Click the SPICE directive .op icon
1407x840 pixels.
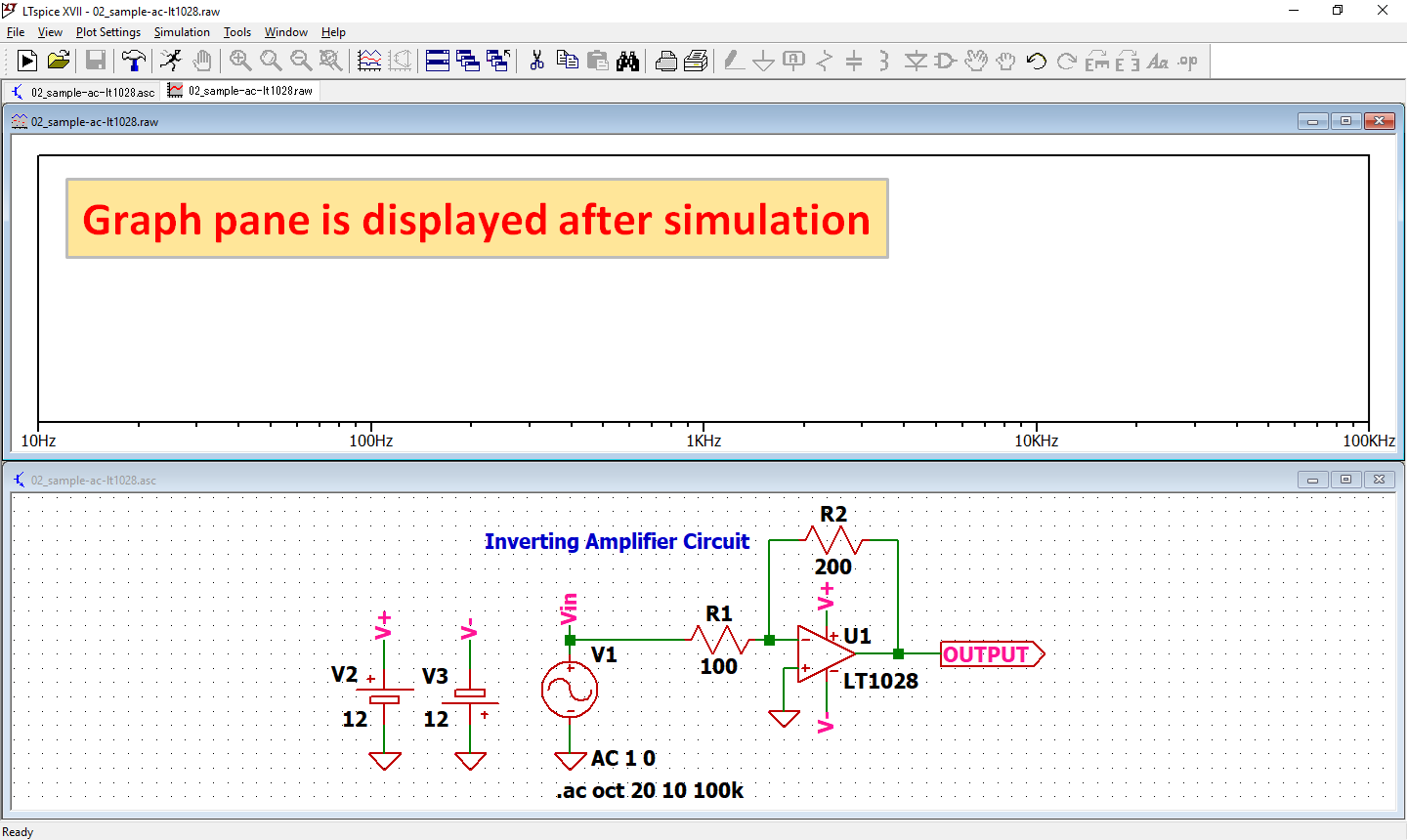click(x=1188, y=61)
